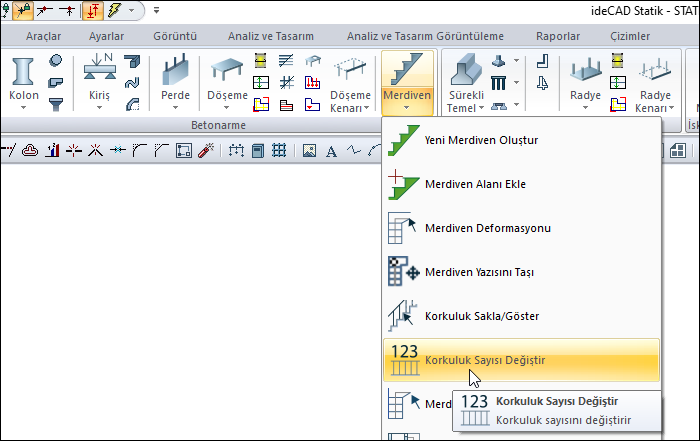Select the arc beam icon beside Kiriş
Viewport: 700px width, 441px height.
pyautogui.click(x=132, y=104)
